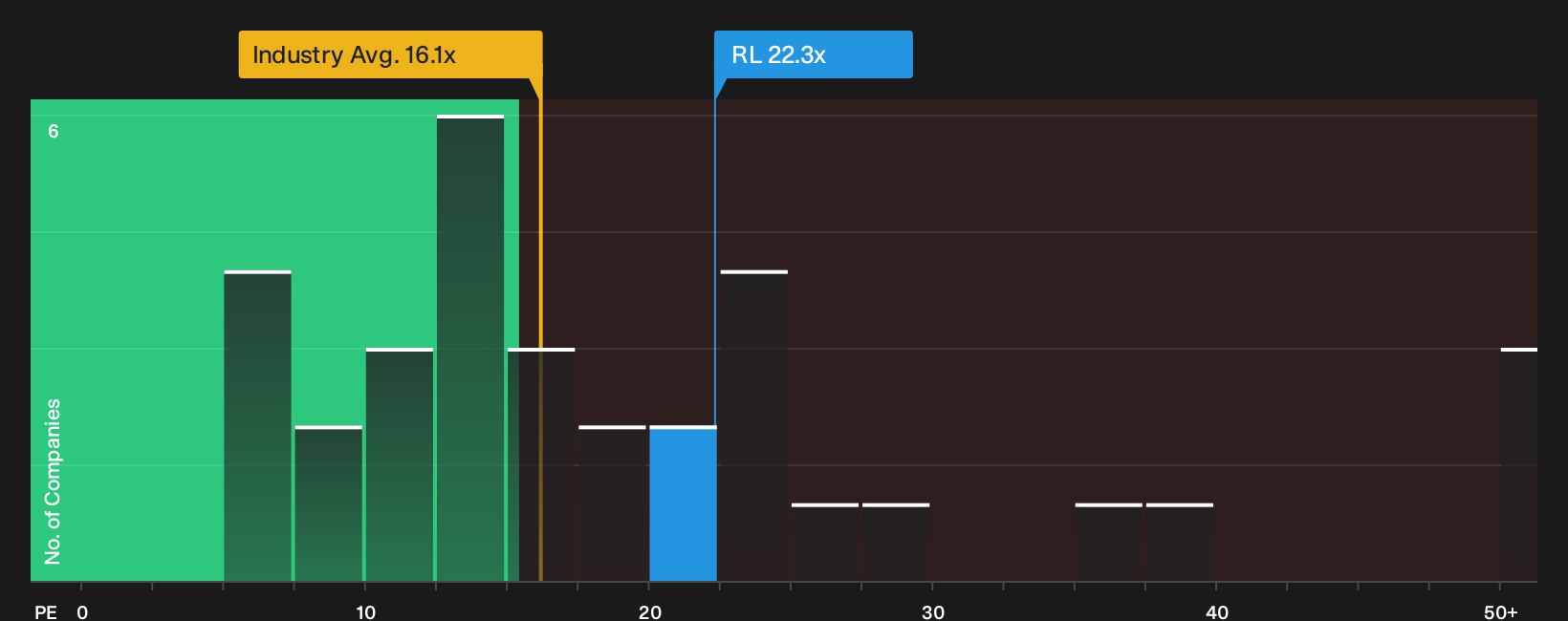
Task: Click the x-axis label 50+
Action: (1501, 611)
